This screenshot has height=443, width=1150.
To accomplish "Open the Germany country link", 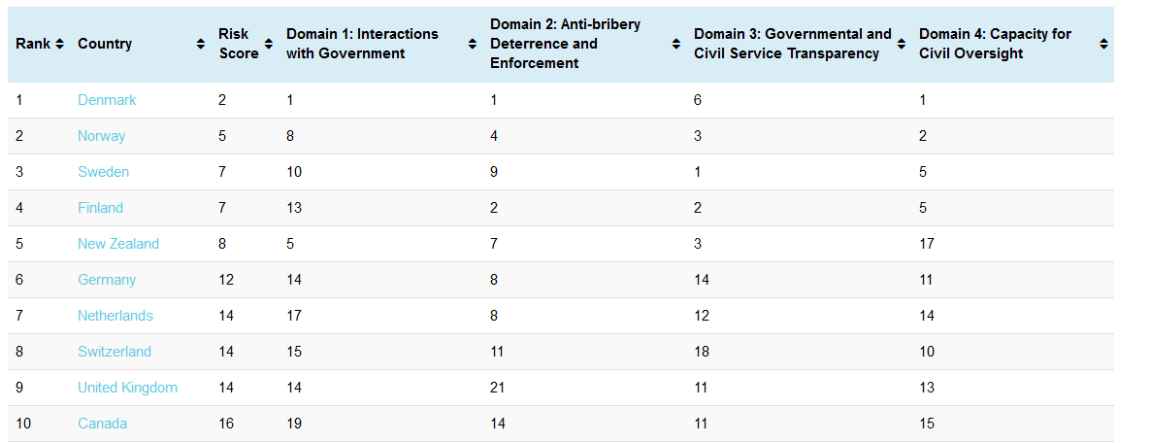I will tap(106, 280).
